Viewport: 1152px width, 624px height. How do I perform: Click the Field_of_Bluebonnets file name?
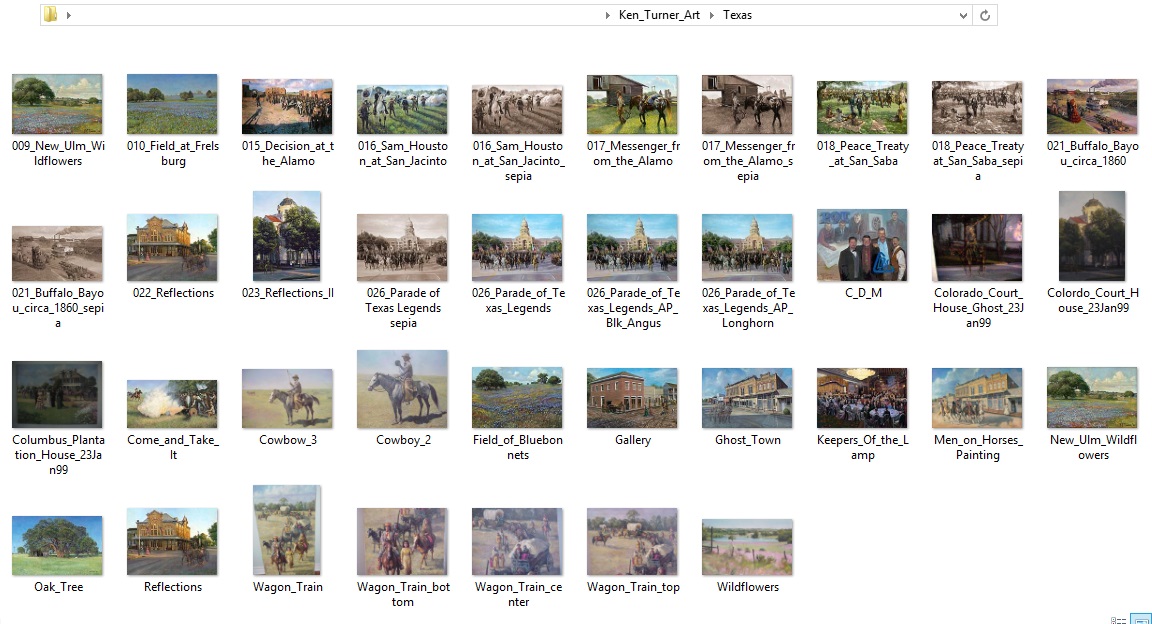518,448
